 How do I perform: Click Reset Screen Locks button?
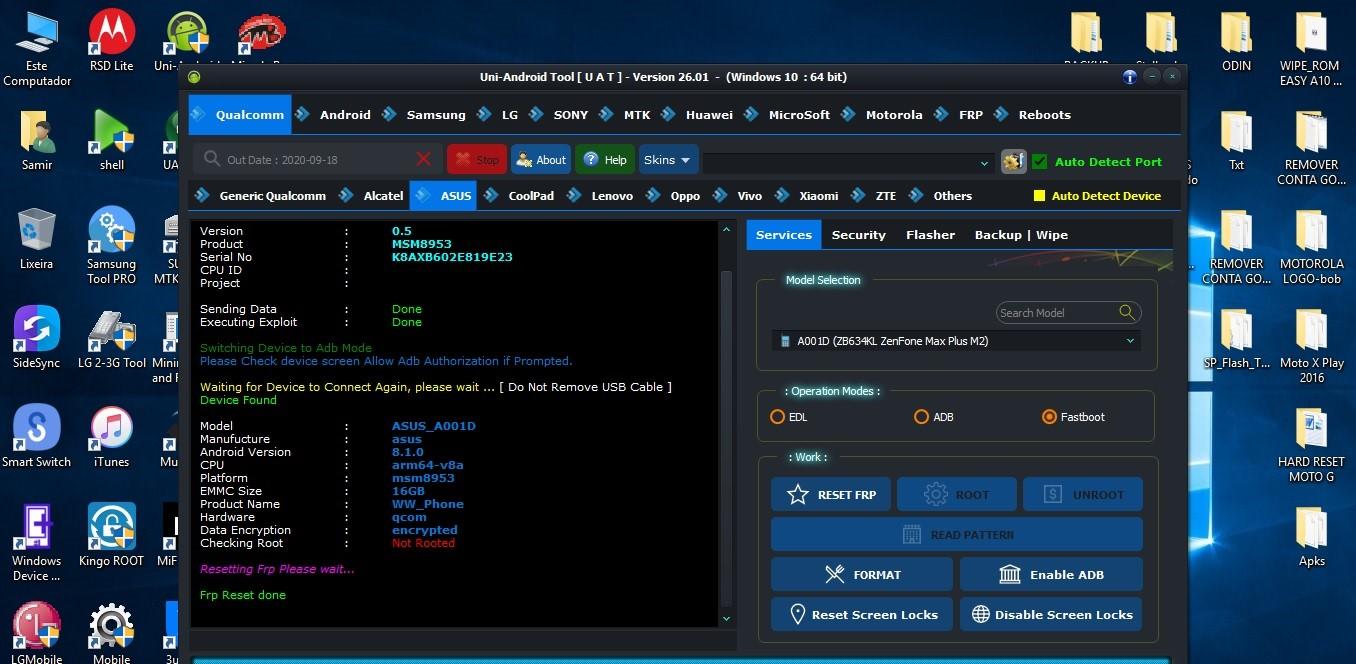click(862, 615)
